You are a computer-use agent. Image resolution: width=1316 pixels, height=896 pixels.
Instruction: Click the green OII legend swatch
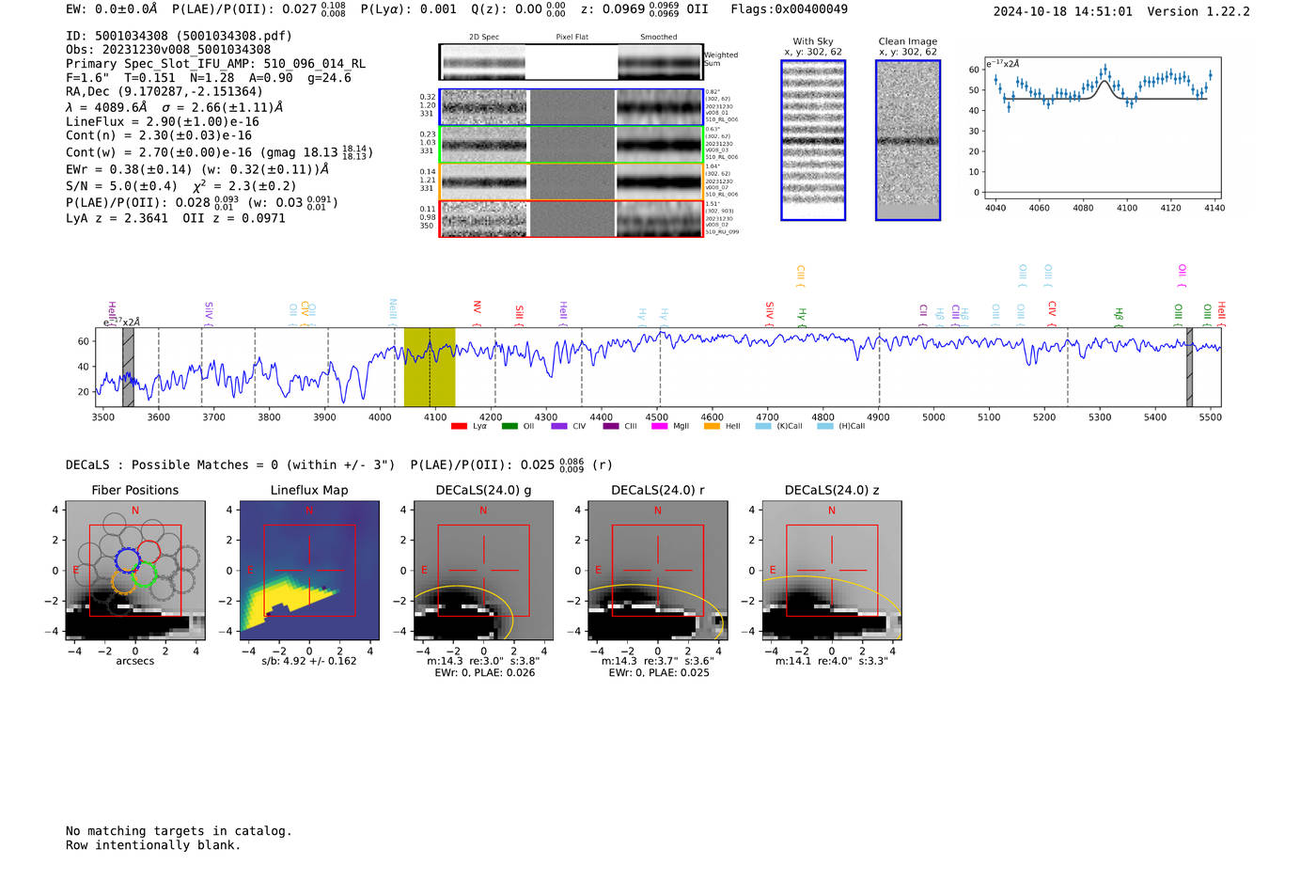pyautogui.click(x=509, y=426)
